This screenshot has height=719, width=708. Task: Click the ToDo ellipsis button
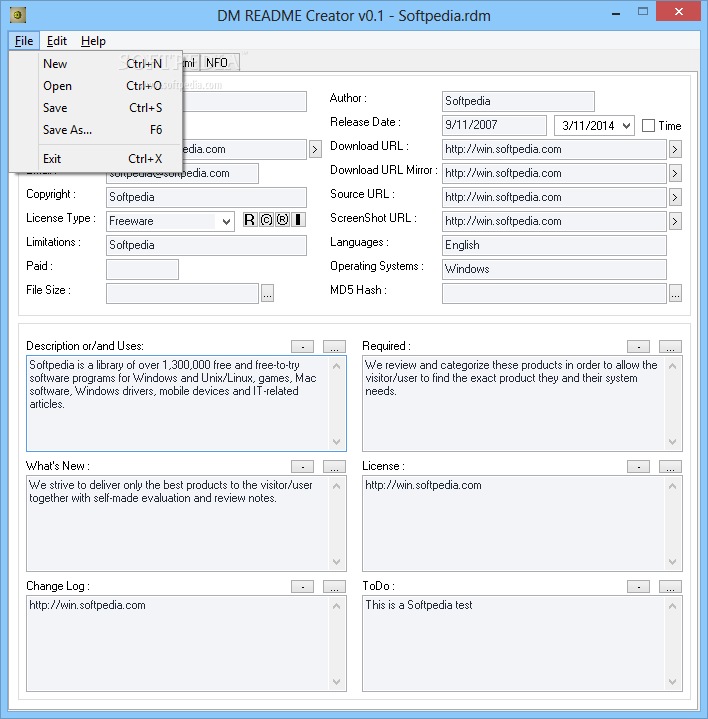click(670, 586)
